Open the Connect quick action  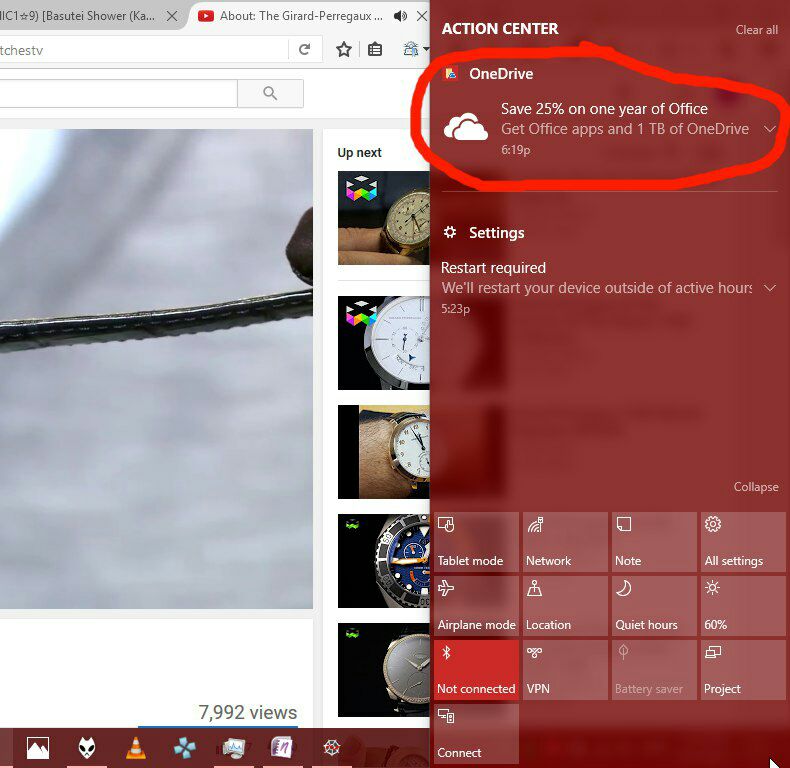coord(476,734)
